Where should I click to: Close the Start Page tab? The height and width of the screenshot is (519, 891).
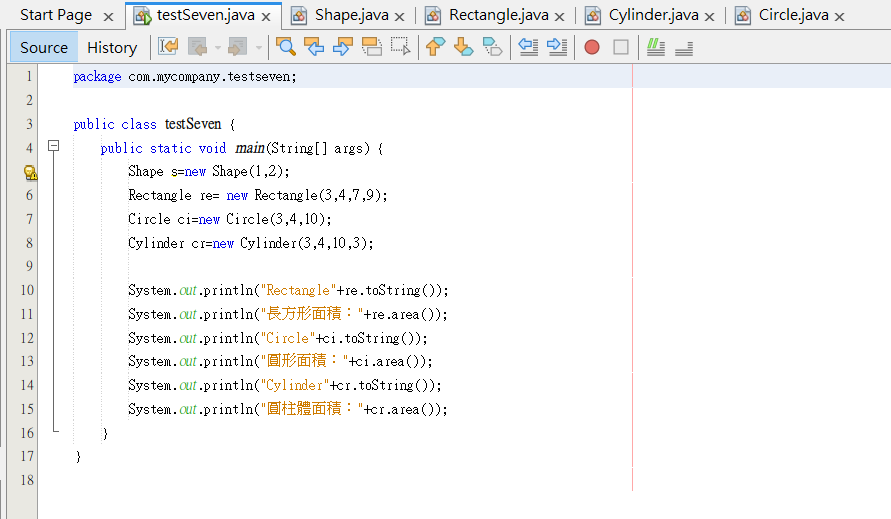[108, 17]
